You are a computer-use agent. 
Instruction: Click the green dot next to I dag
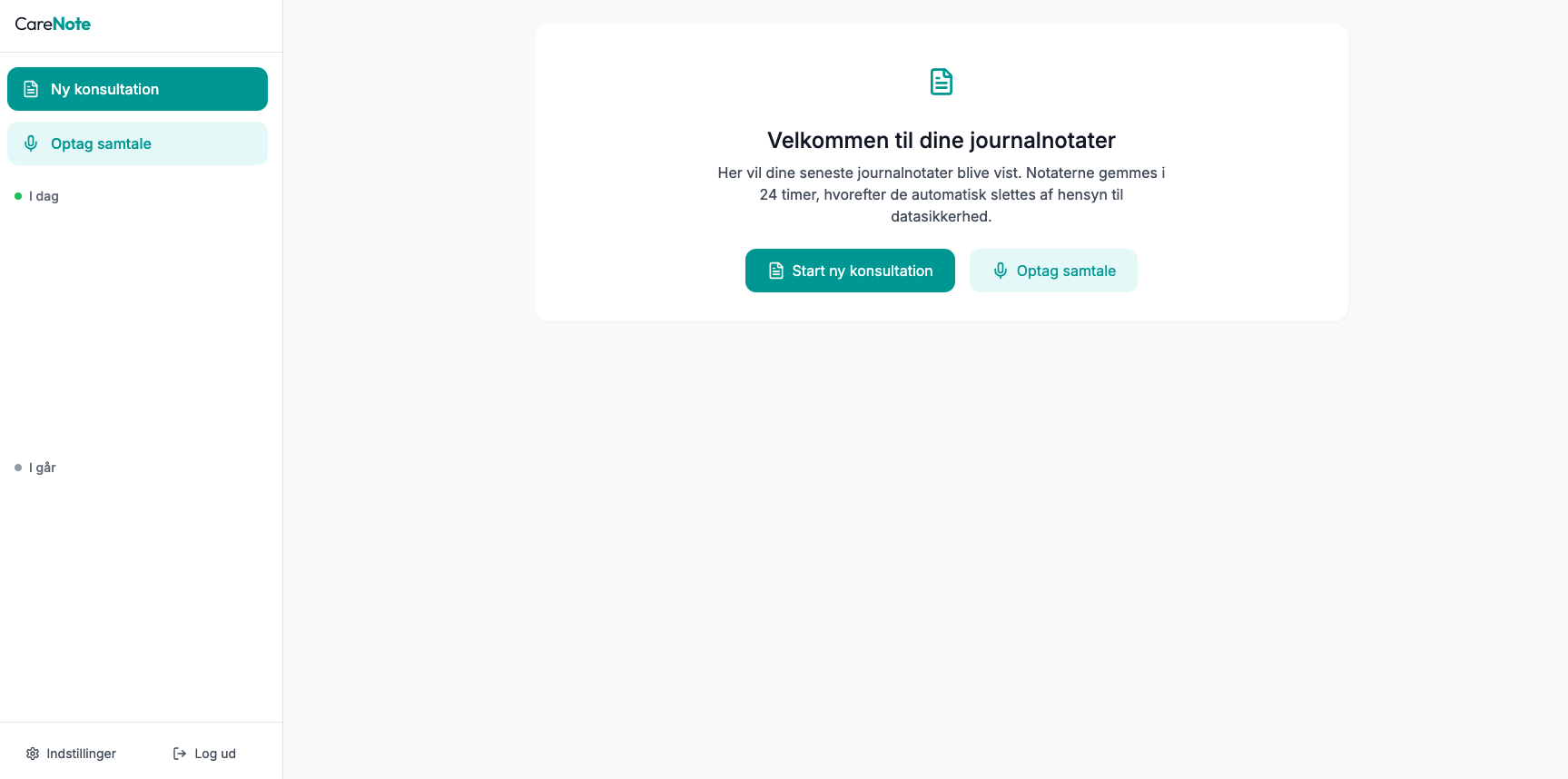click(x=18, y=196)
